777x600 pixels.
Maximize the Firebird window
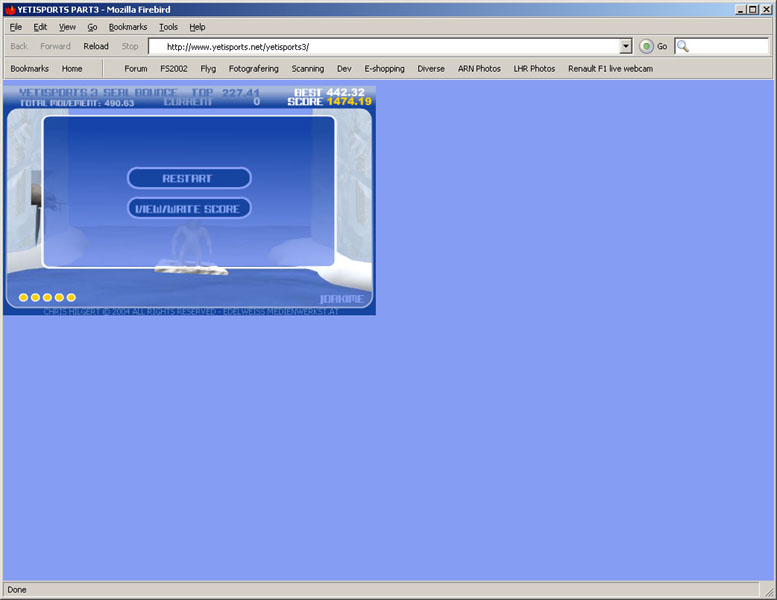[x=753, y=9]
